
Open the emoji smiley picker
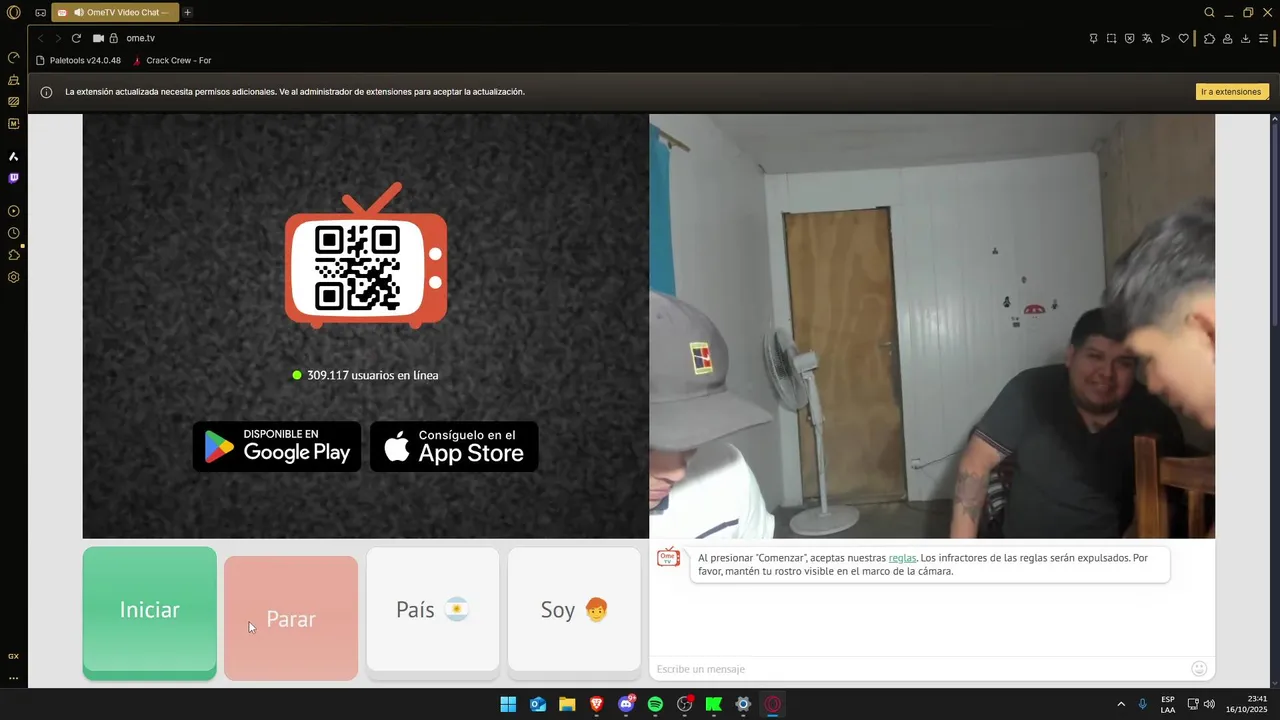[1199, 668]
